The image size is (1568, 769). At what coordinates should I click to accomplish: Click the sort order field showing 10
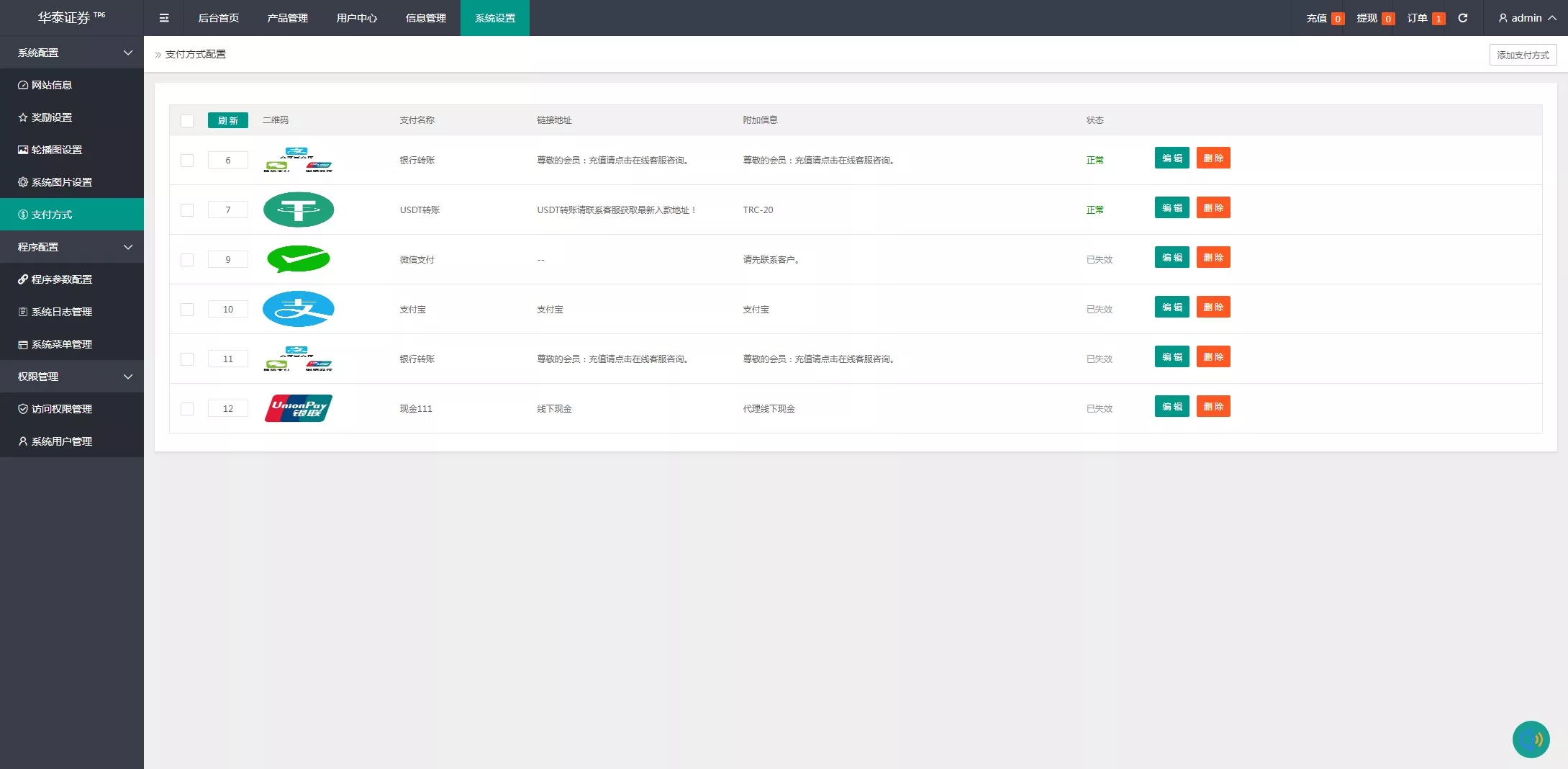[228, 310]
